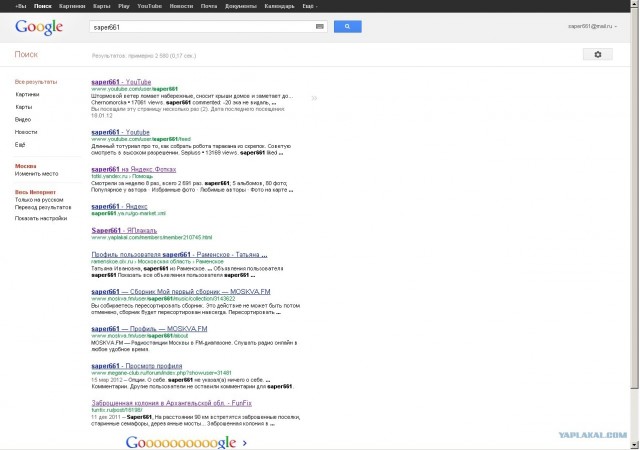Open Картинки in top bar
This screenshot has width=640, height=450.
coord(72,6)
